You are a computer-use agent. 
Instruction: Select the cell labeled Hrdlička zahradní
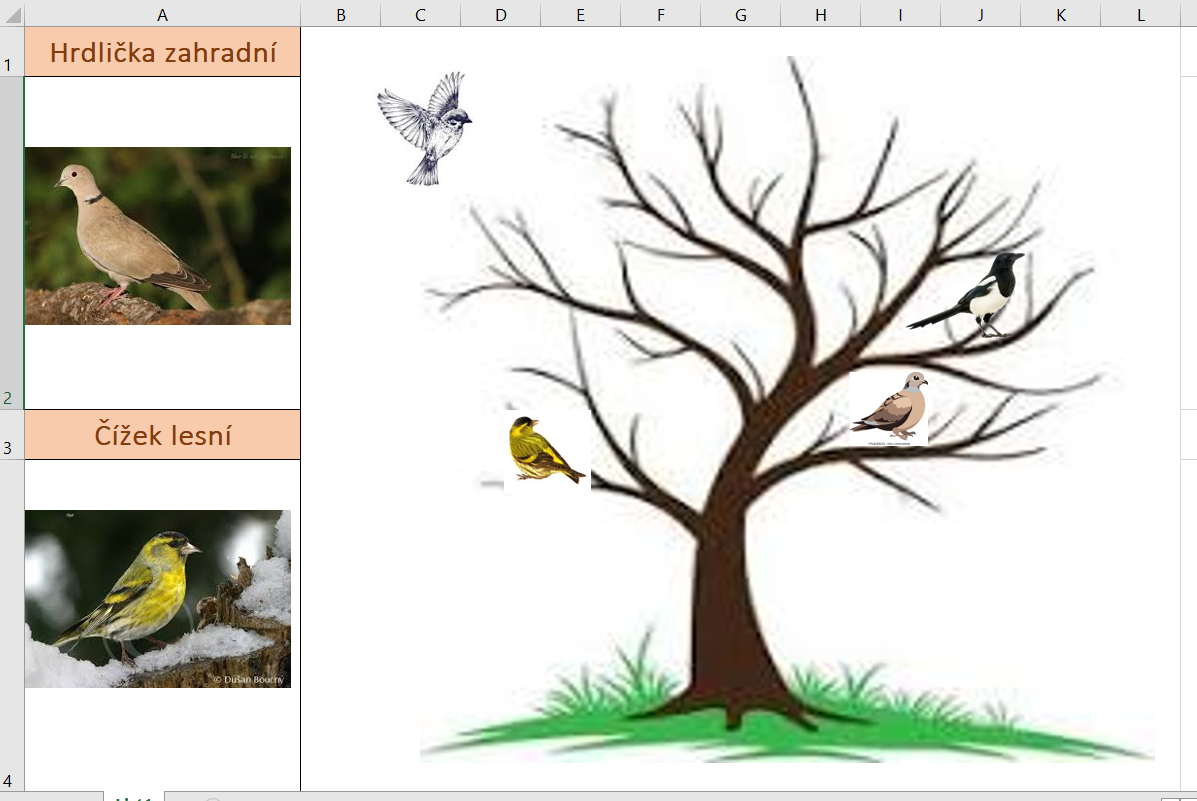[162, 53]
